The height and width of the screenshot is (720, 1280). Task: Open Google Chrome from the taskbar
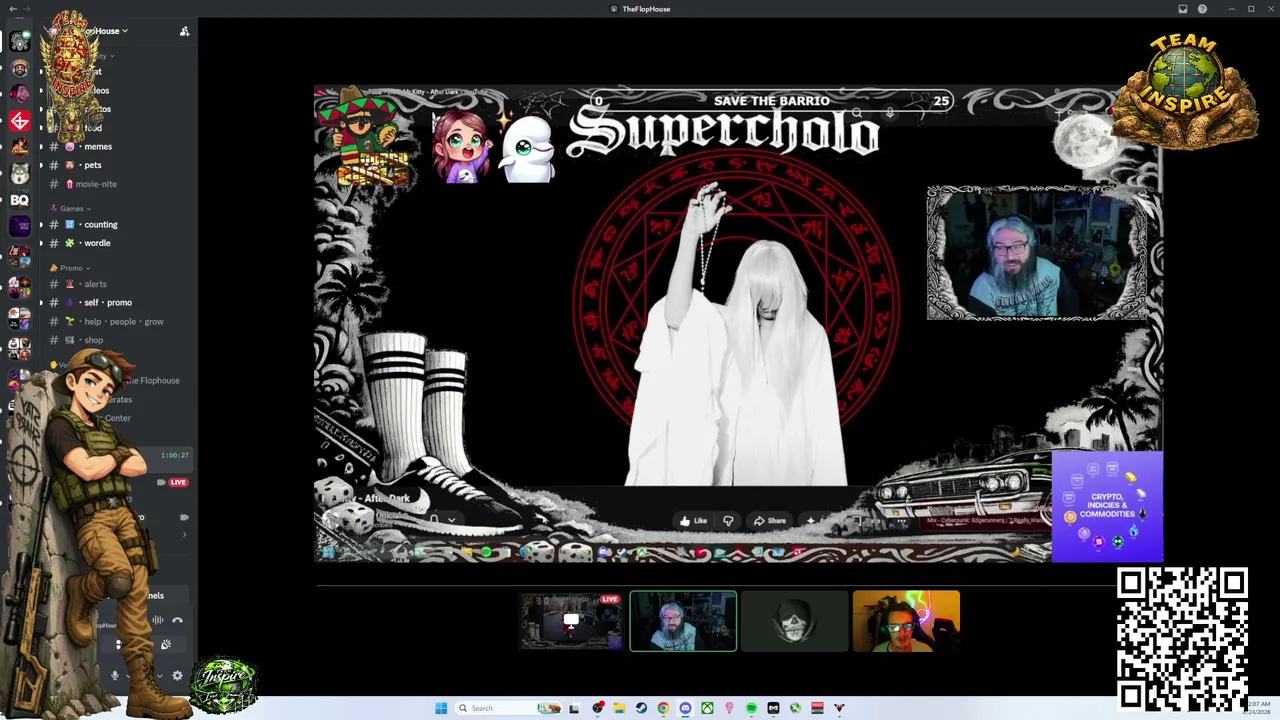[663, 708]
